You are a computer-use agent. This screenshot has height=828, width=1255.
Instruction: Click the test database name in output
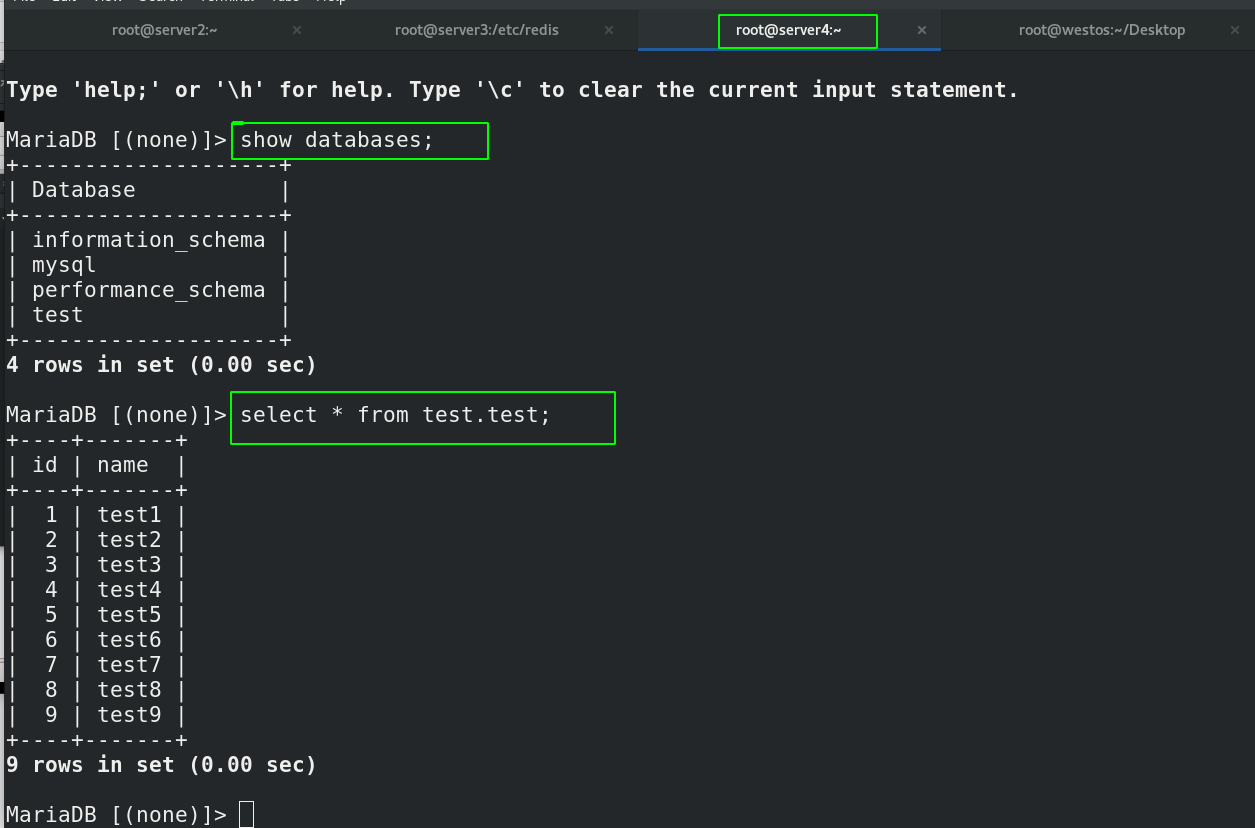[x=57, y=314]
